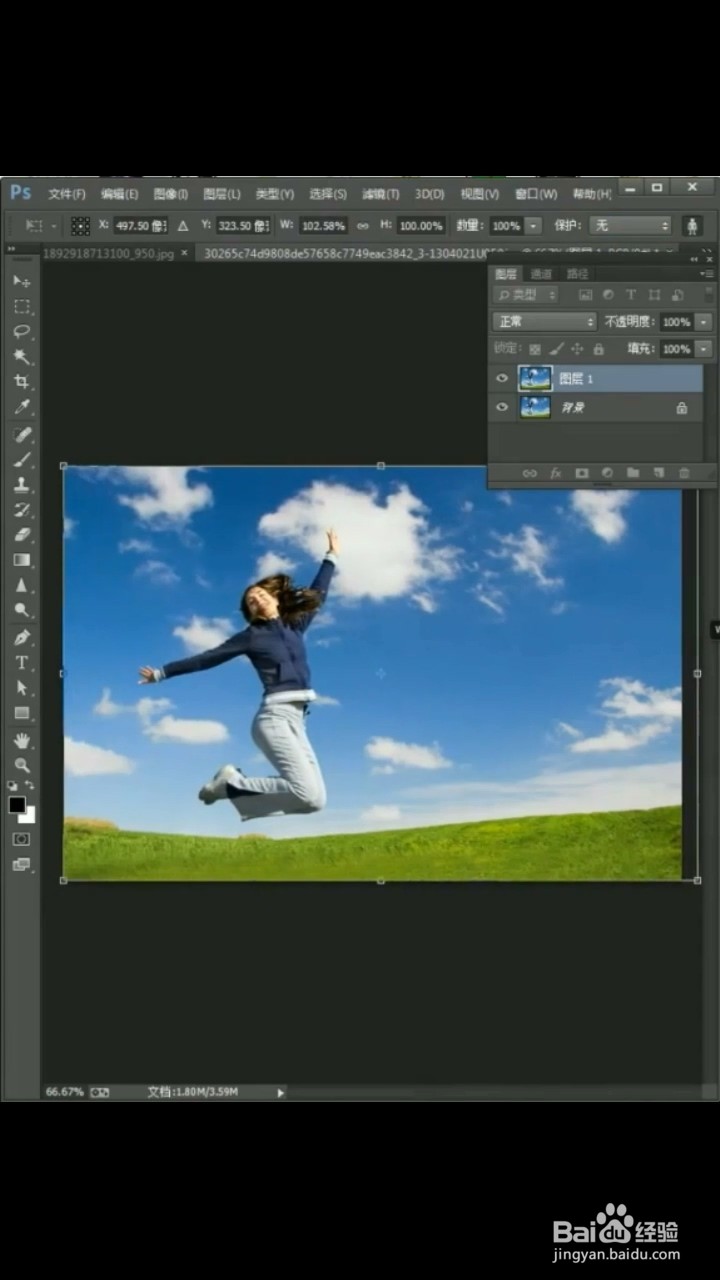This screenshot has width=720, height=1280.
Task: Open the 图像(I) menu
Action: [171, 194]
